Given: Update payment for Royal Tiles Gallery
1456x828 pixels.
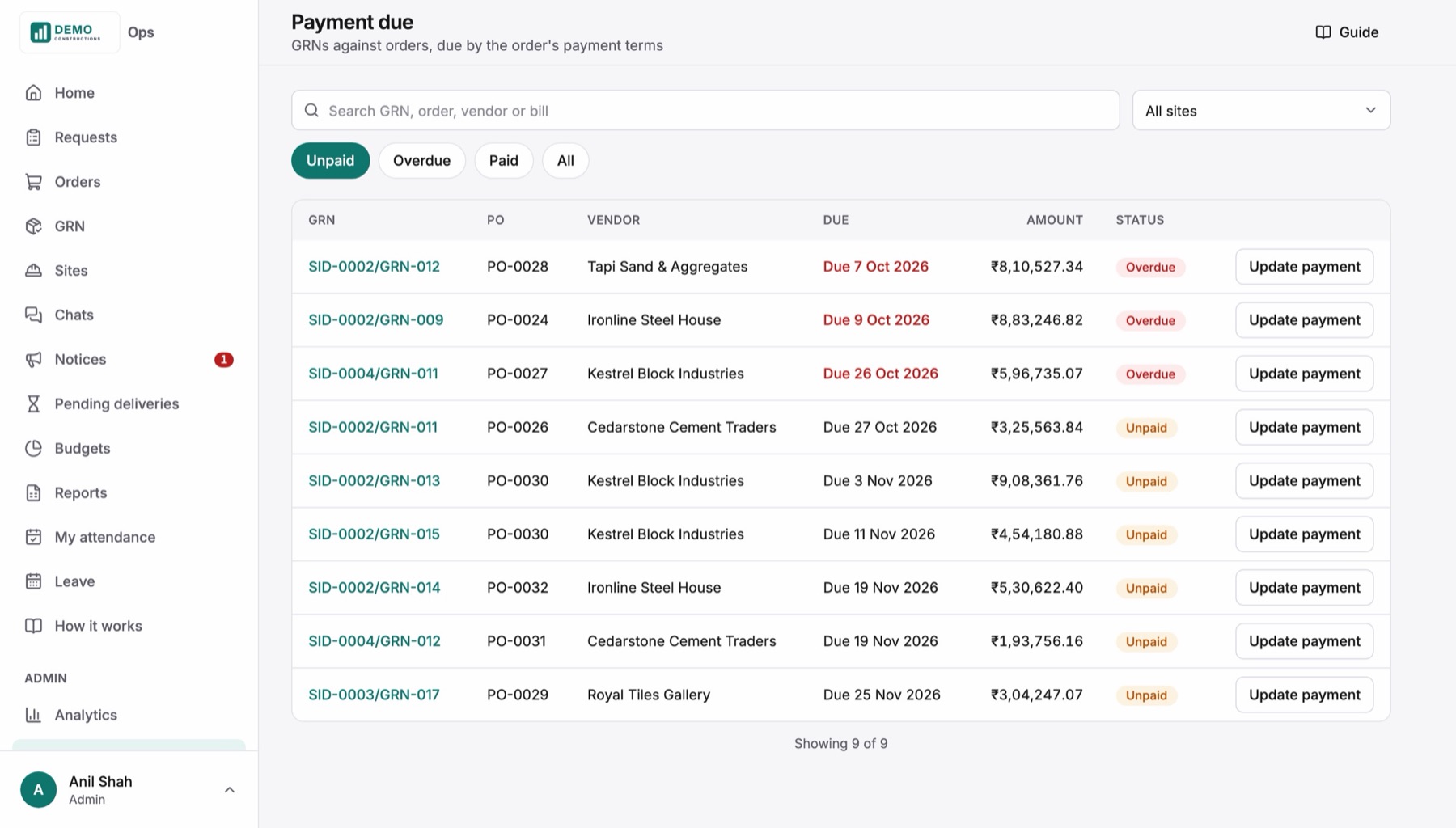Looking at the screenshot, I should (1304, 695).
